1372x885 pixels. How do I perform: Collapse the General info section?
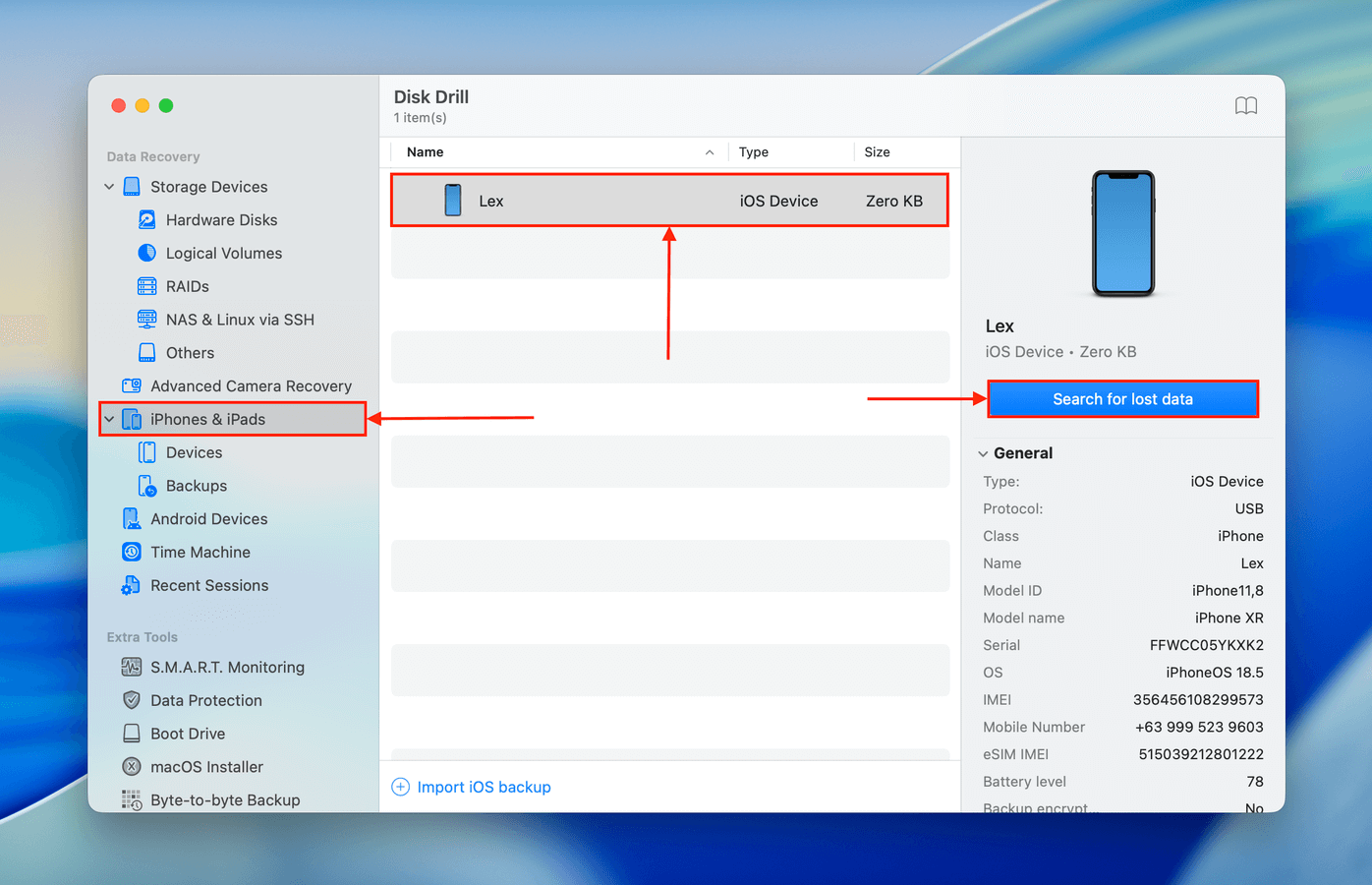pyautogui.click(x=983, y=453)
